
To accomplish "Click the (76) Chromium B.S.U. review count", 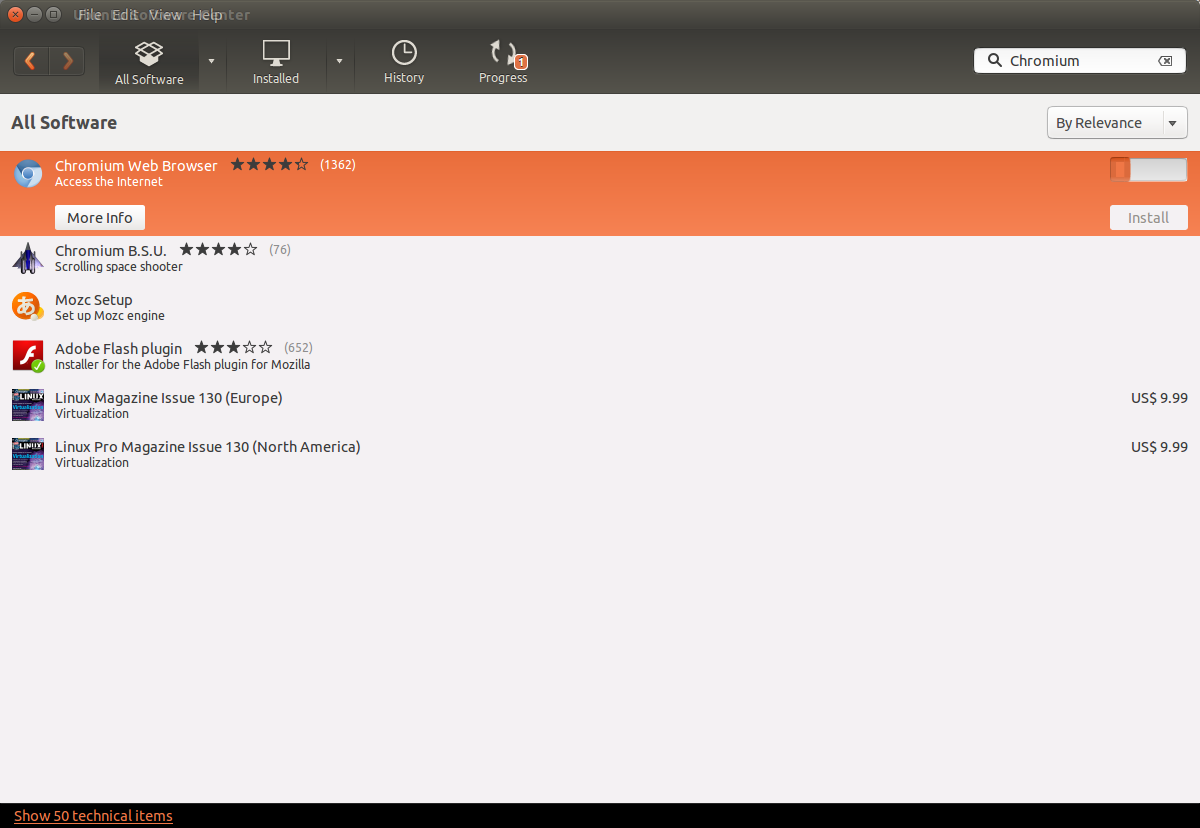I will pyautogui.click(x=280, y=250).
